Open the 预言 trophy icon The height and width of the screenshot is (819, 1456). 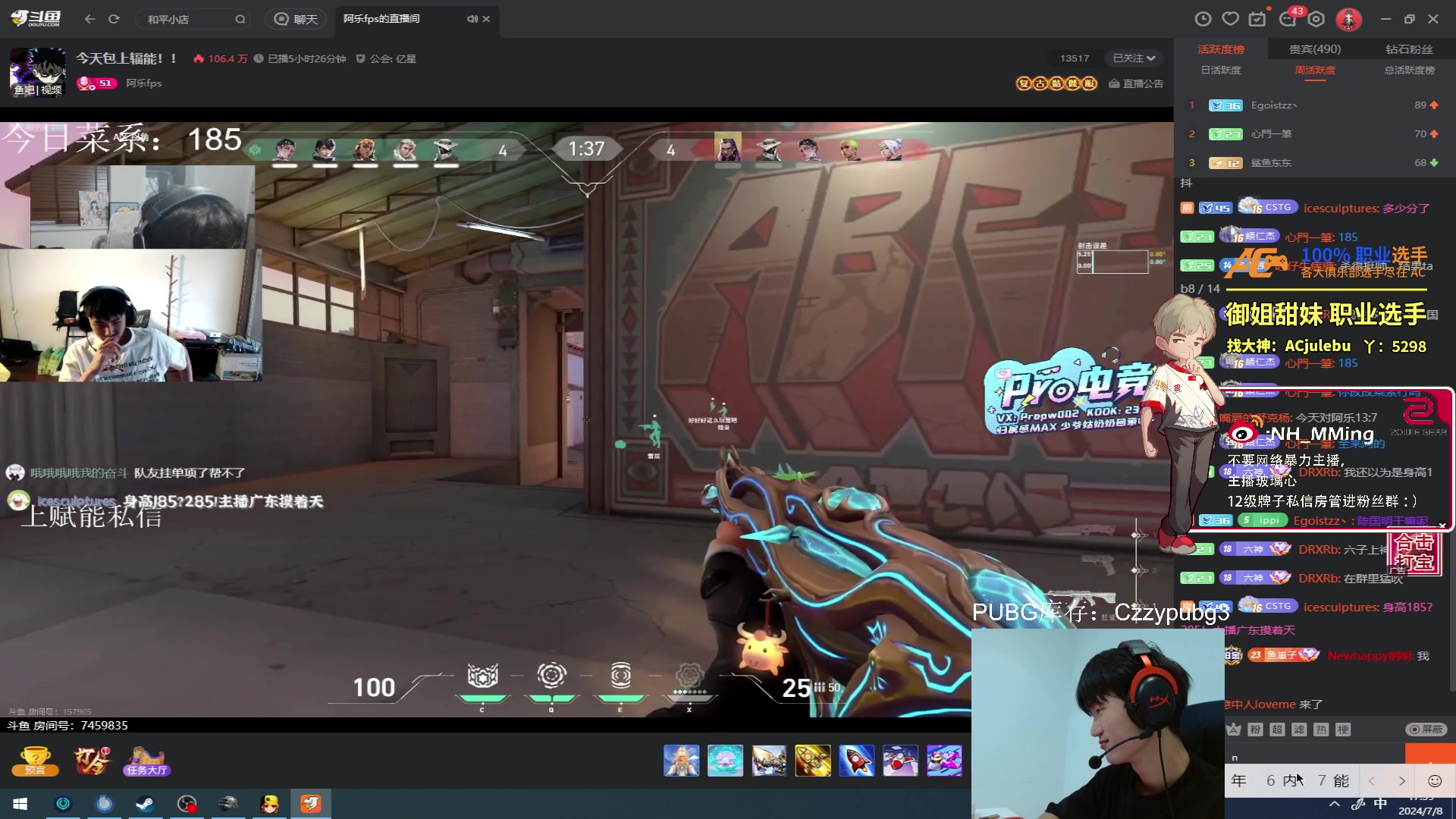(x=36, y=761)
